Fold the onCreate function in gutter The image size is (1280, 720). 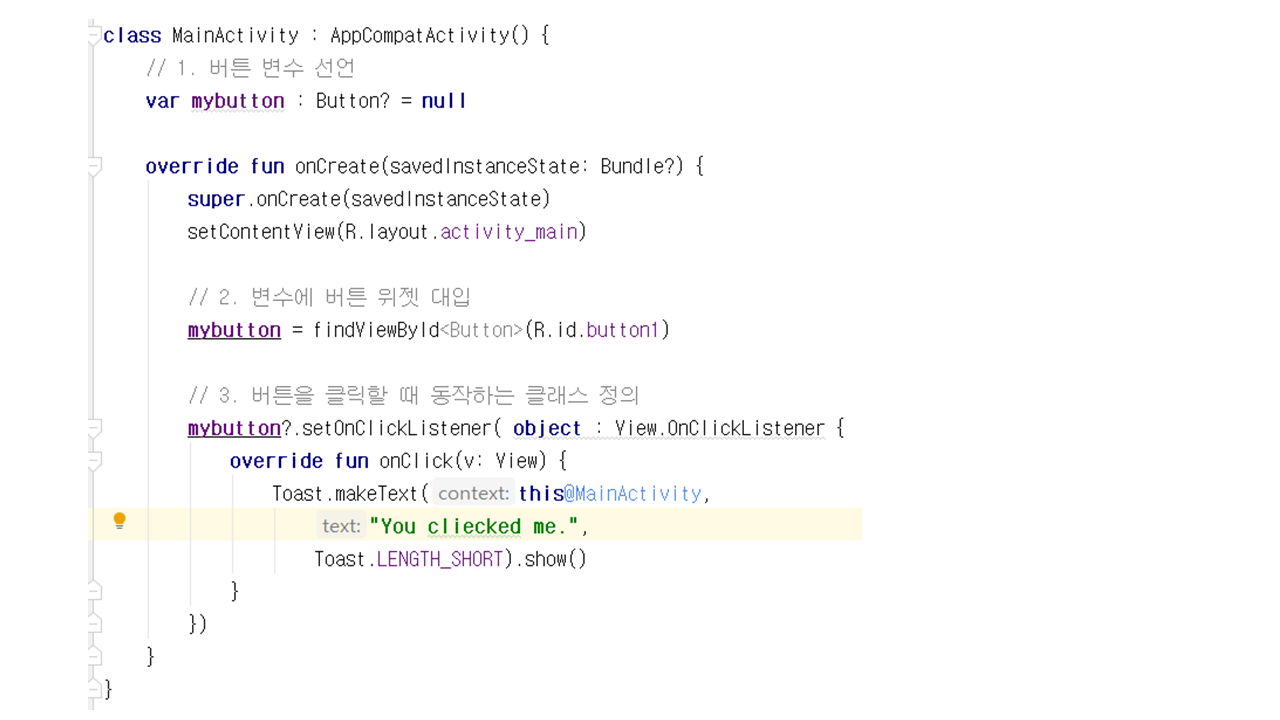[x=94, y=166]
